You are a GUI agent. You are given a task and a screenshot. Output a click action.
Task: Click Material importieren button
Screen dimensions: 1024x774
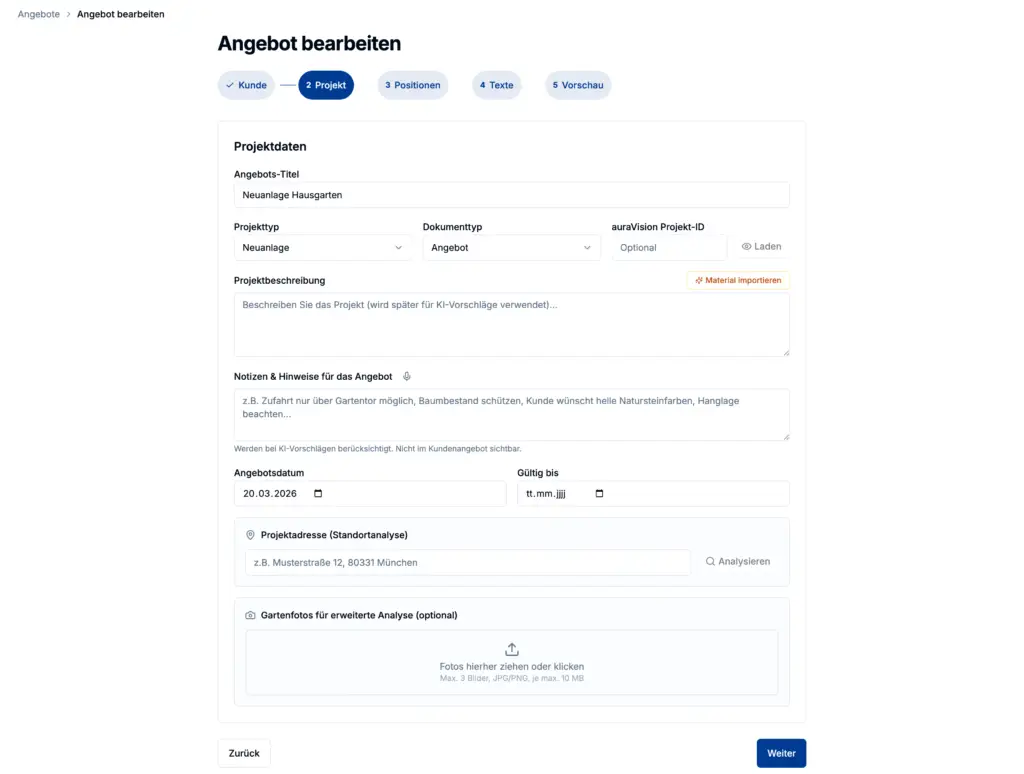click(x=738, y=281)
